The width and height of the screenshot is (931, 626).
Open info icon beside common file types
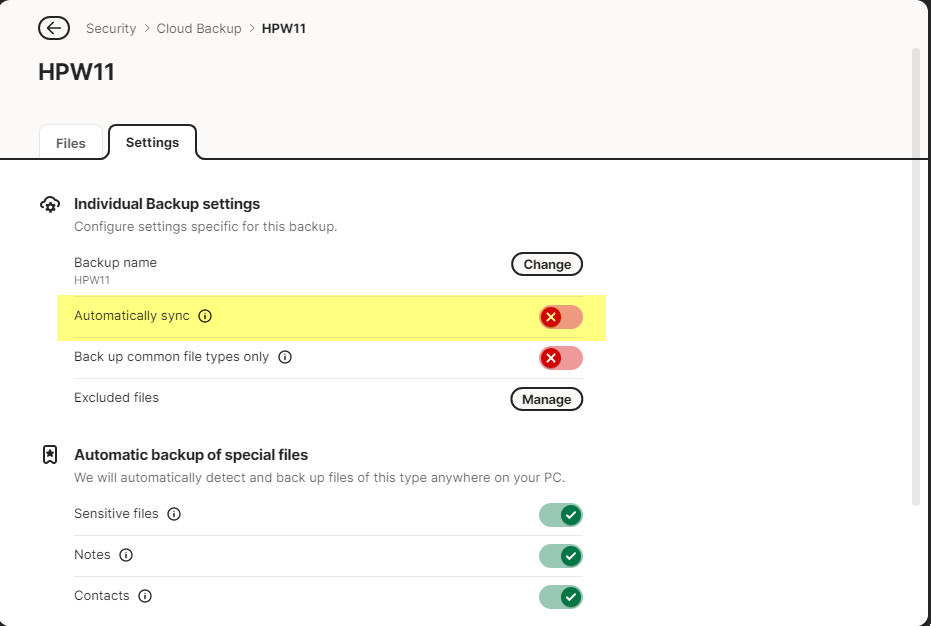285,357
